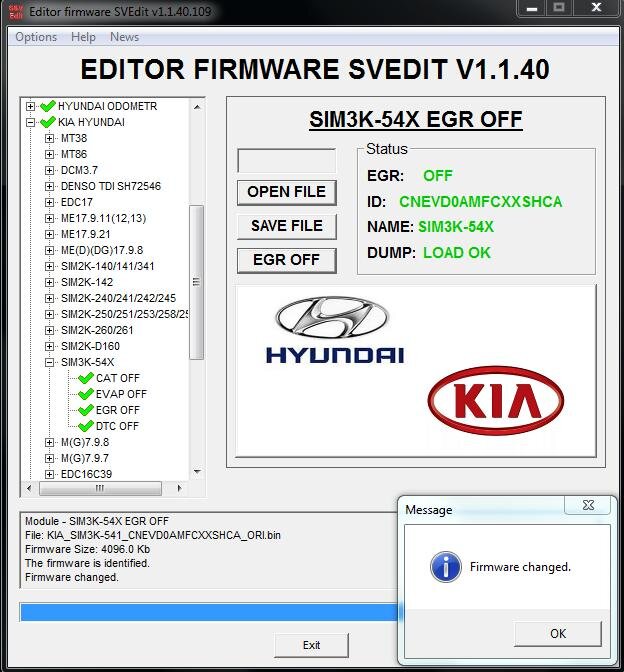Click the EGR status value OFF
The width and height of the screenshot is (624, 672).
click(438, 176)
